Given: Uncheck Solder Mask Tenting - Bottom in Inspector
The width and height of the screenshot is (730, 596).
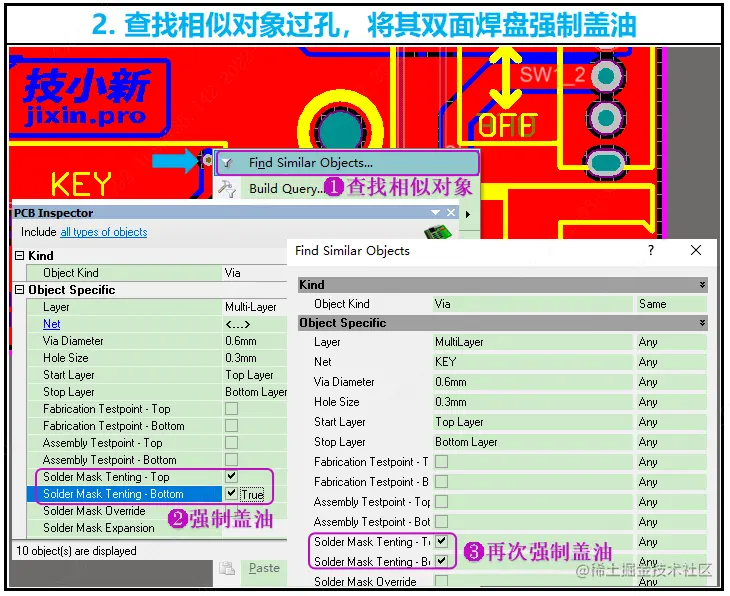Looking at the screenshot, I should pyautogui.click(x=231, y=494).
